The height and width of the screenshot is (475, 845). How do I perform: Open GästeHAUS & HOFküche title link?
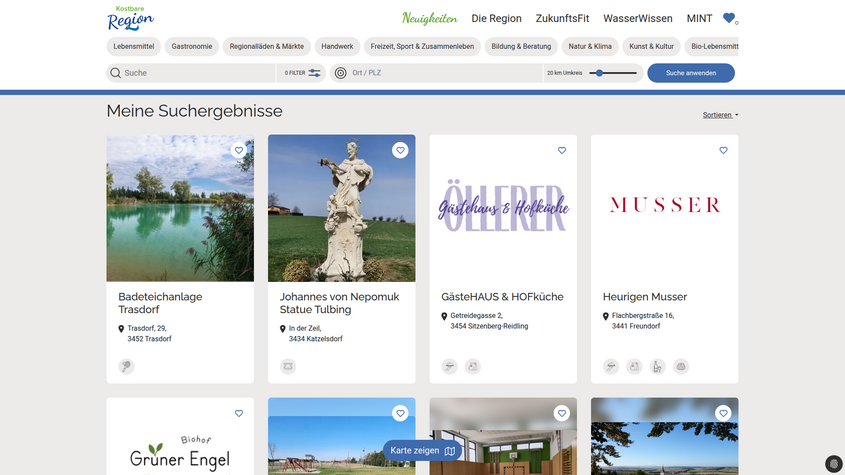click(x=502, y=297)
